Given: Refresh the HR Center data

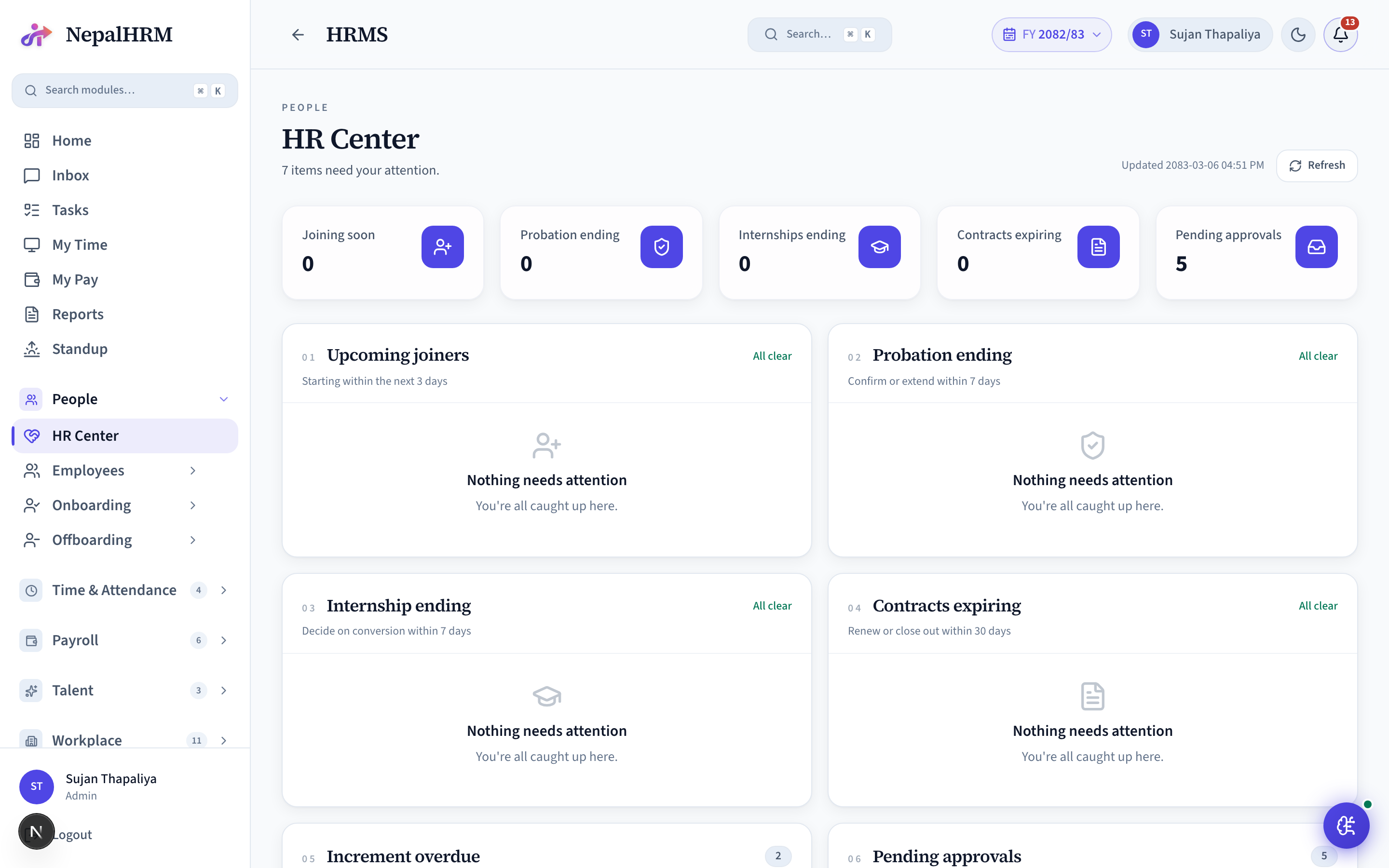Looking at the screenshot, I should [x=1317, y=165].
